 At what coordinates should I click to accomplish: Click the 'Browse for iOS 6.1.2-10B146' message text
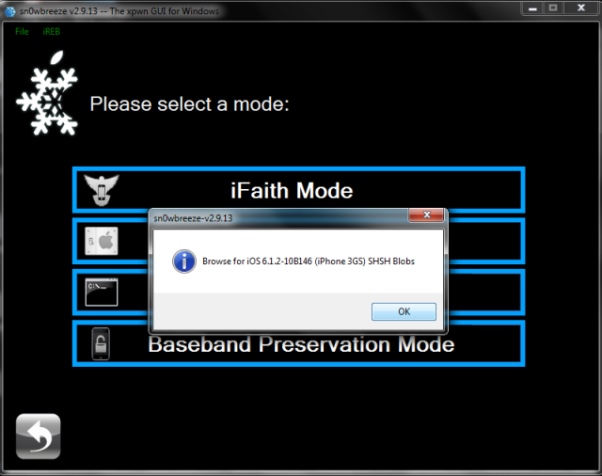point(308,261)
